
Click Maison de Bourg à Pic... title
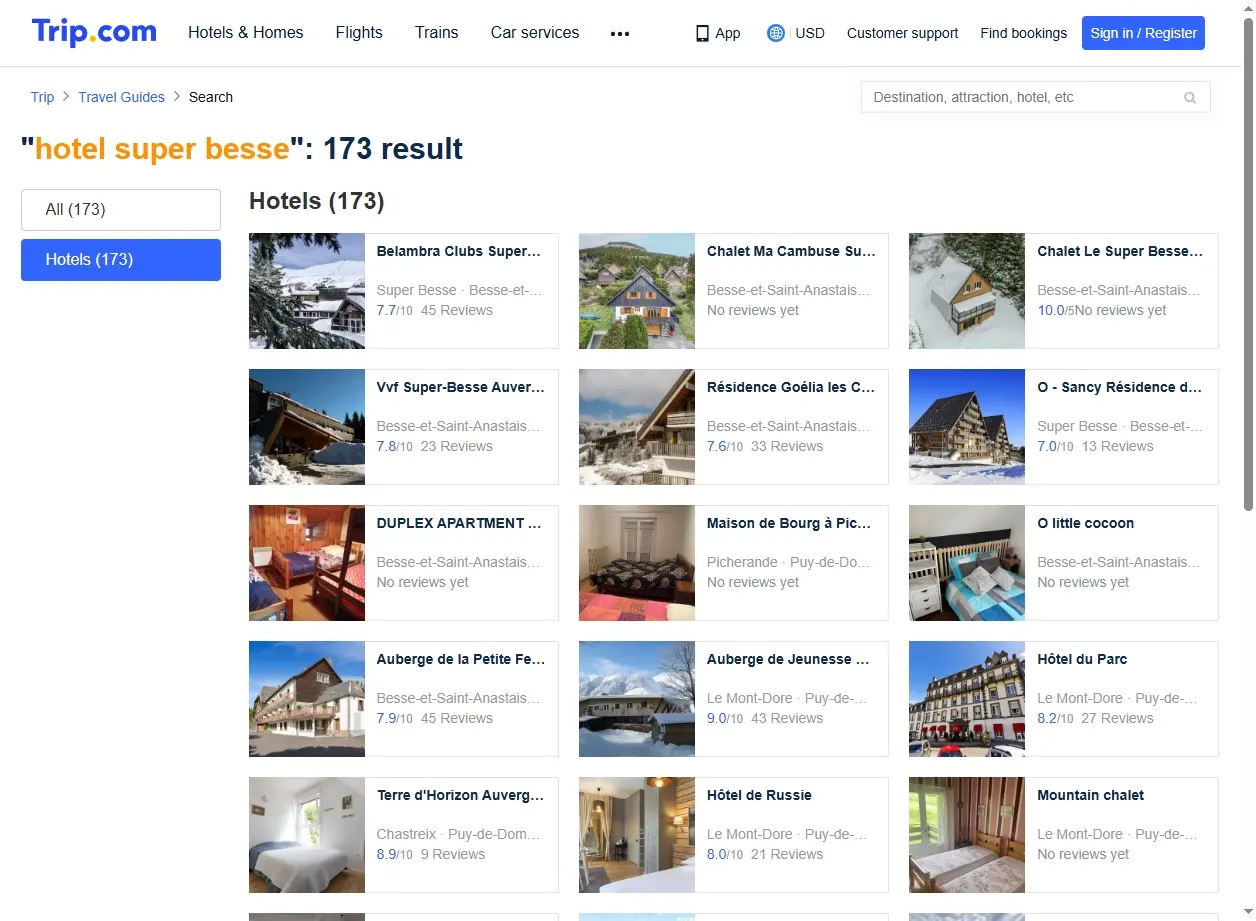click(x=789, y=524)
